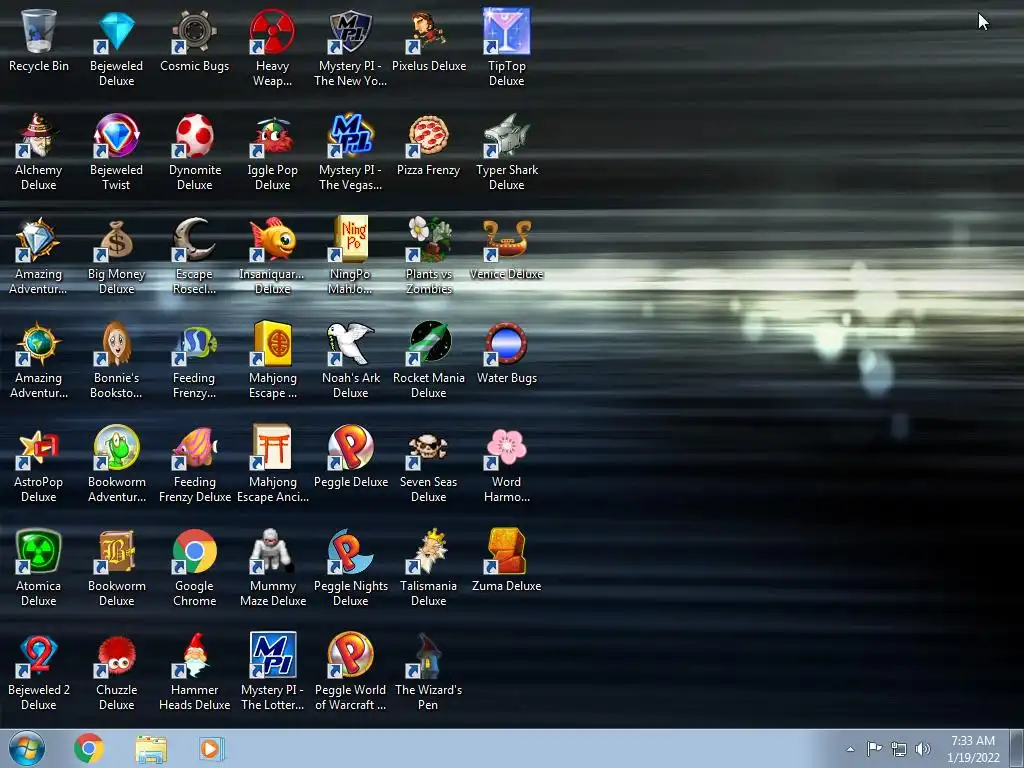Screen dimensions: 1024x768
Task: Launch Chrome from the taskbar
Action: click(89, 748)
